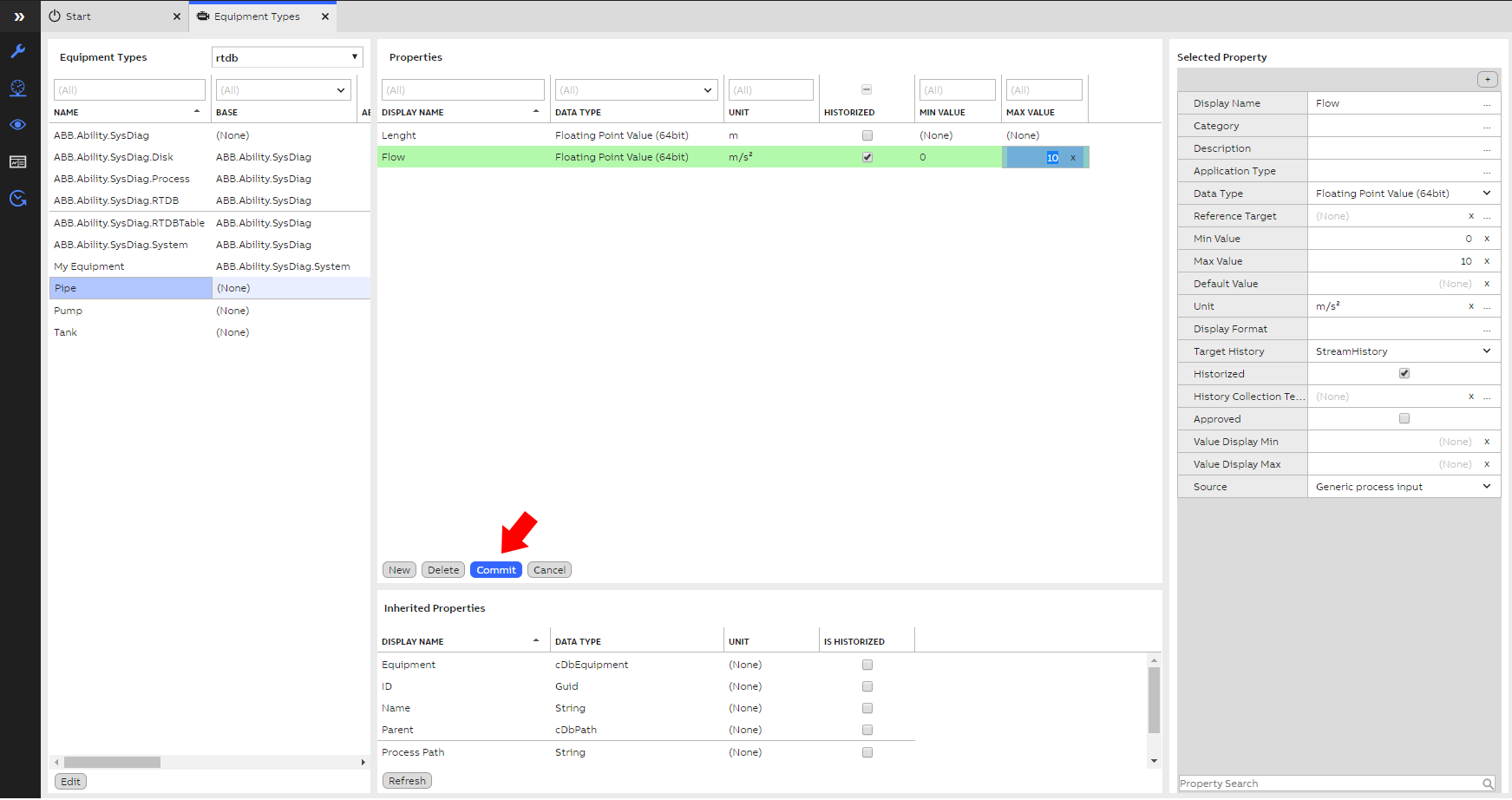Clear the Default Value field
Viewport: 1512px width, 800px height.
point(1487,284)
